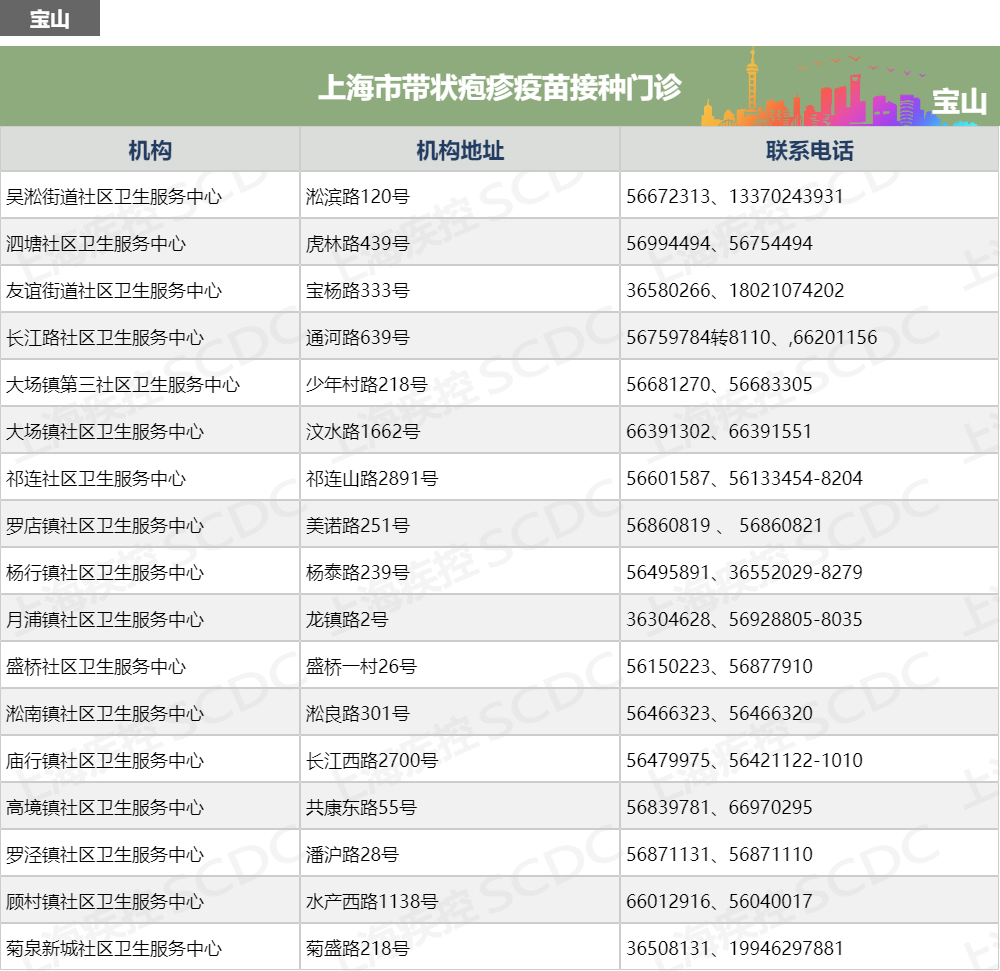Select address 少年村路218号

tap(366, 384)
